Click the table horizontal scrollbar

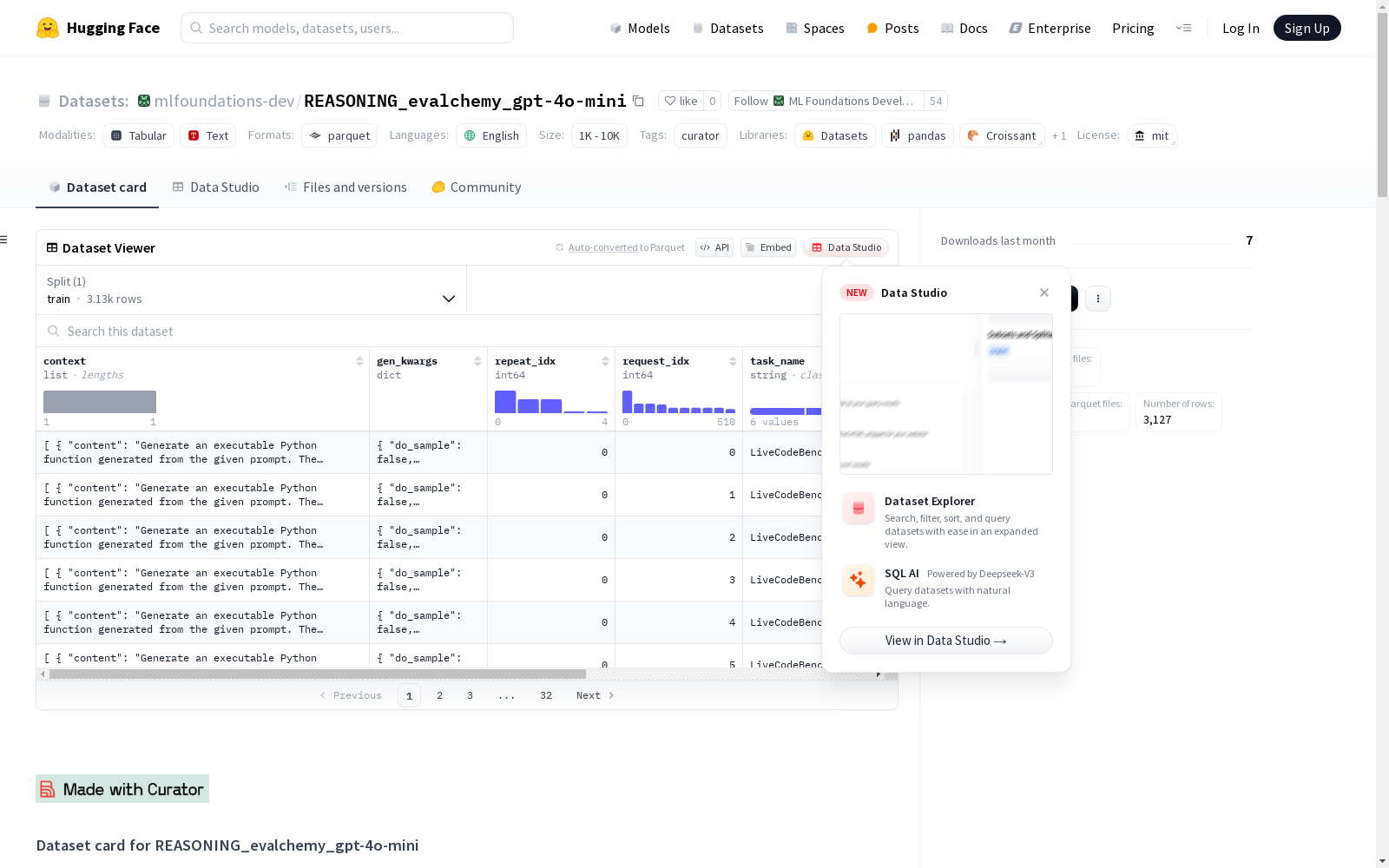coord(318,674)
